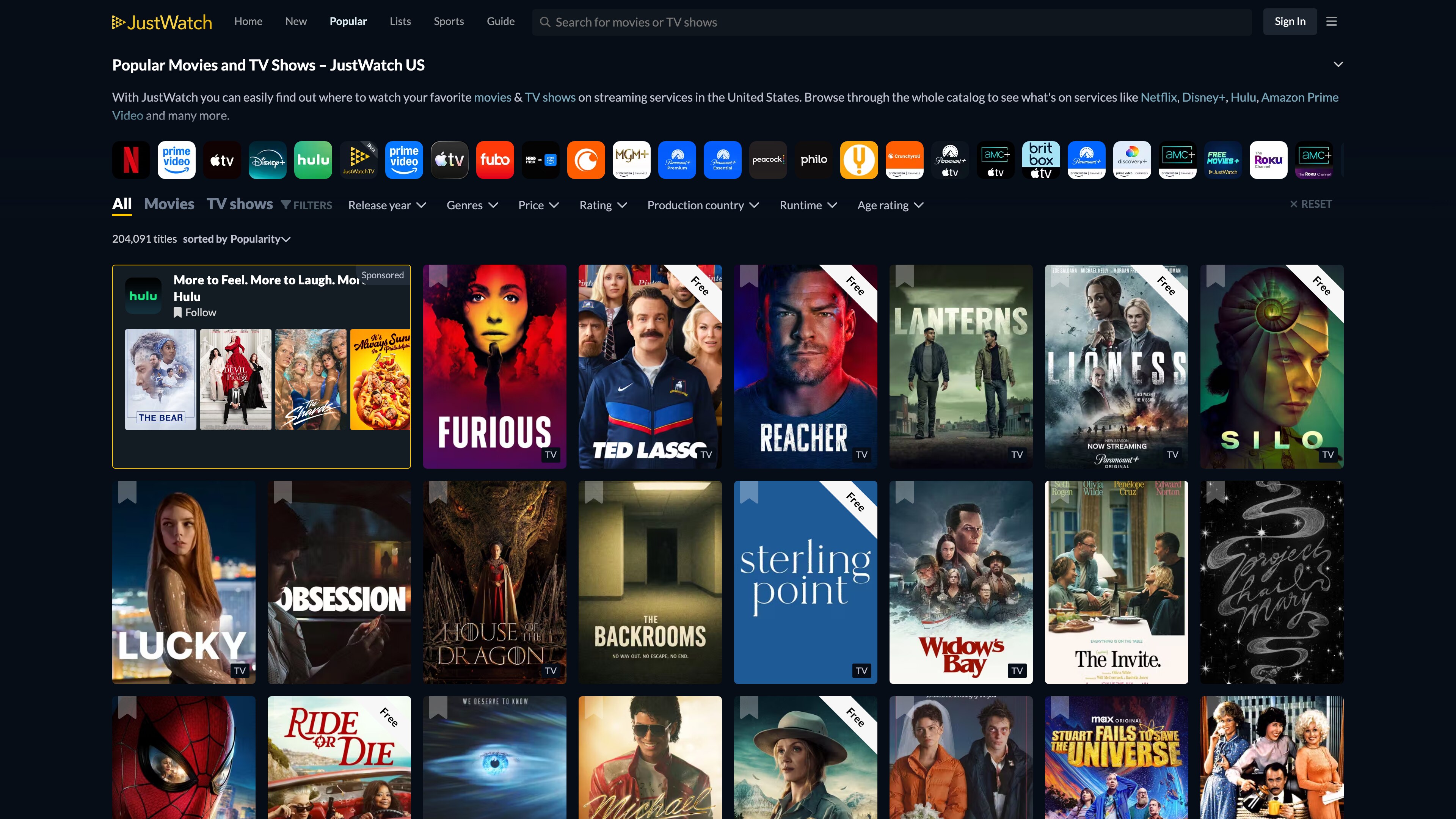This screenshot has width=1456, height=819.
Task: Change the sorted by Popularity dropdown
Action: pyautogui.click(x=237, y=239)
